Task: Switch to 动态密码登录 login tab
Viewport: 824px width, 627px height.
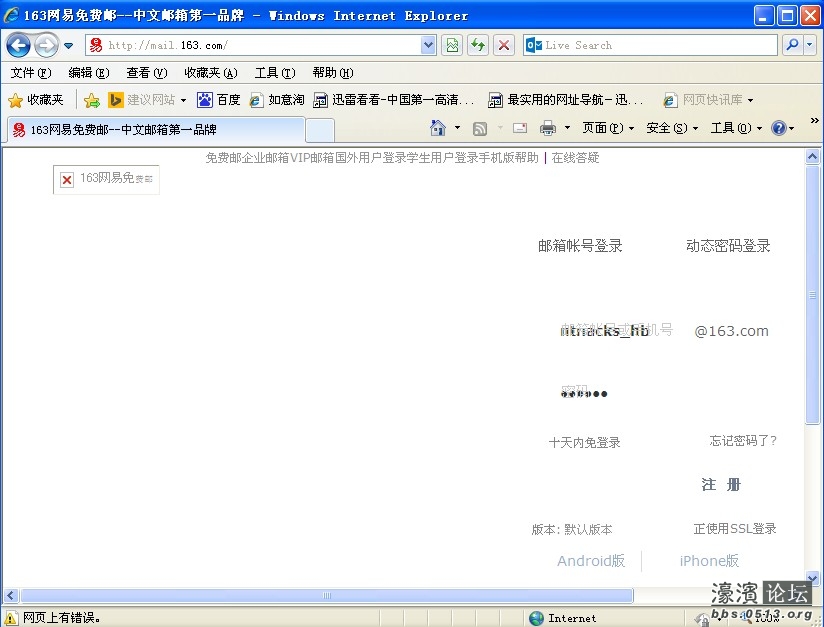Action: [728, 246]
